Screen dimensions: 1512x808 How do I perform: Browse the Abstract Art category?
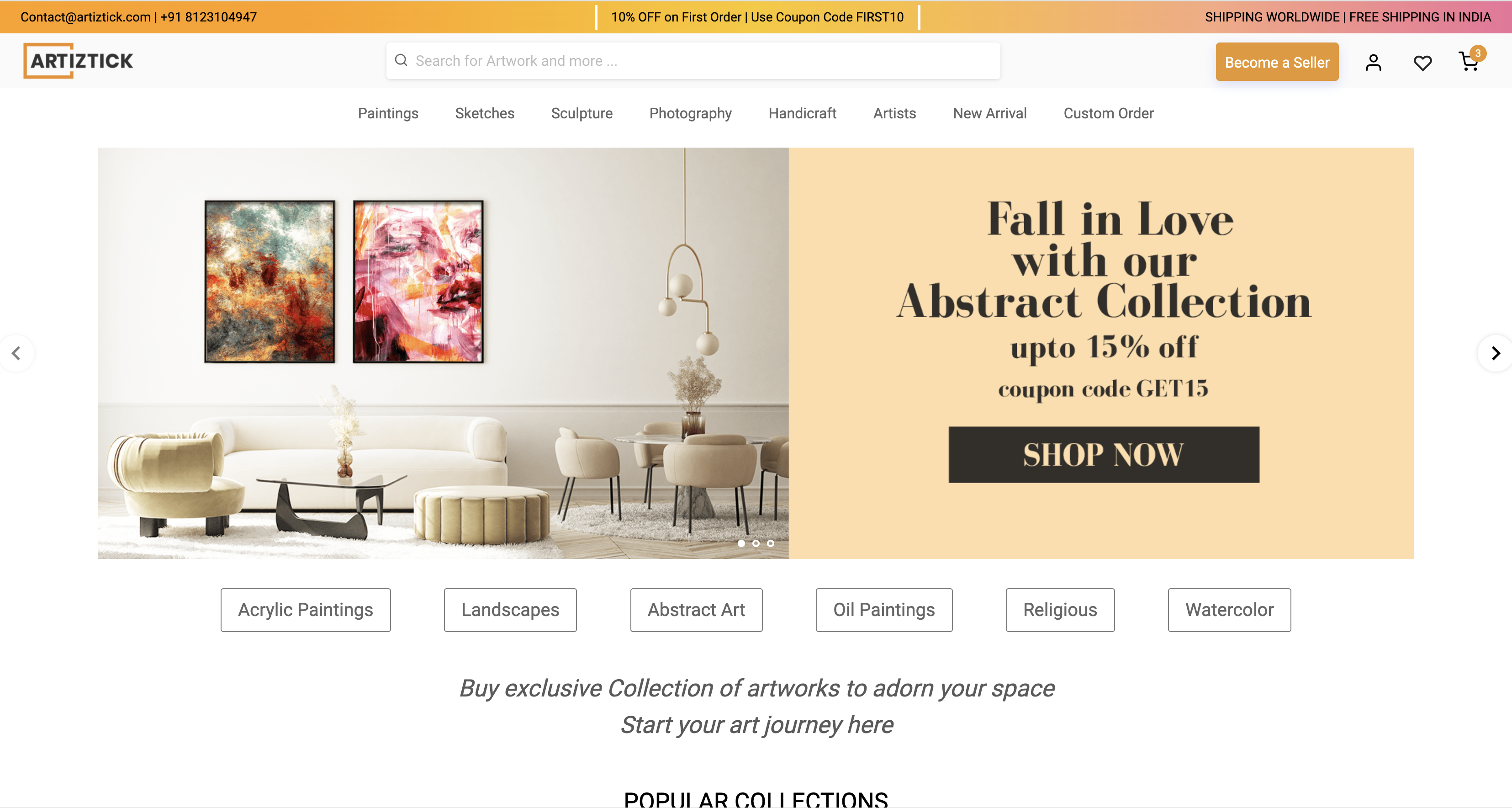click(x=696, y=610)
